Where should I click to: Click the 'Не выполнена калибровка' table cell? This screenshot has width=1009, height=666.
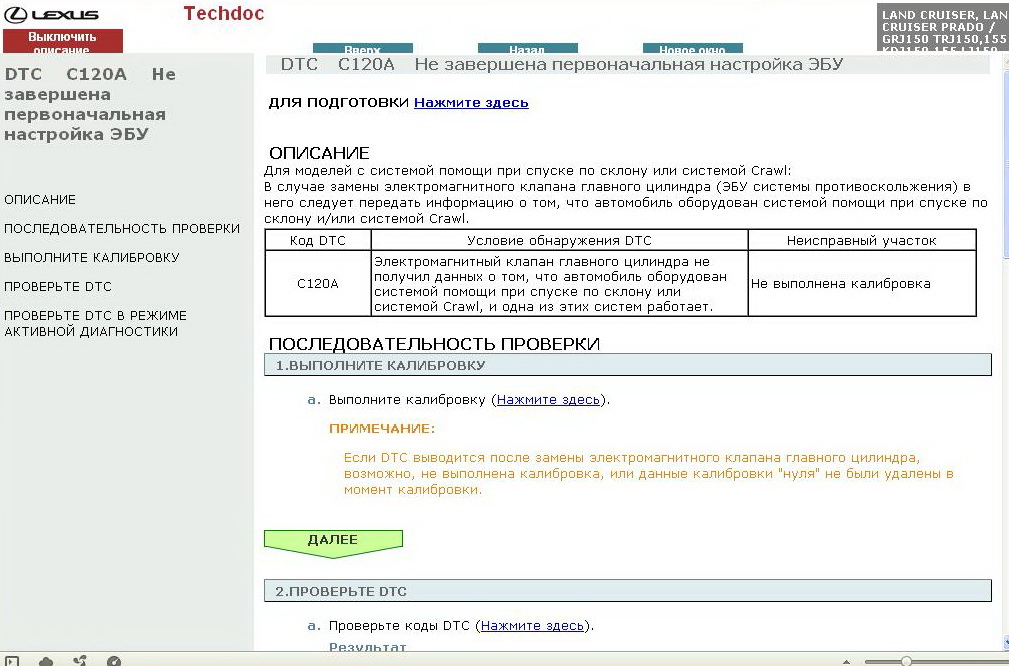pyautogui.click(x=862, y=284)
